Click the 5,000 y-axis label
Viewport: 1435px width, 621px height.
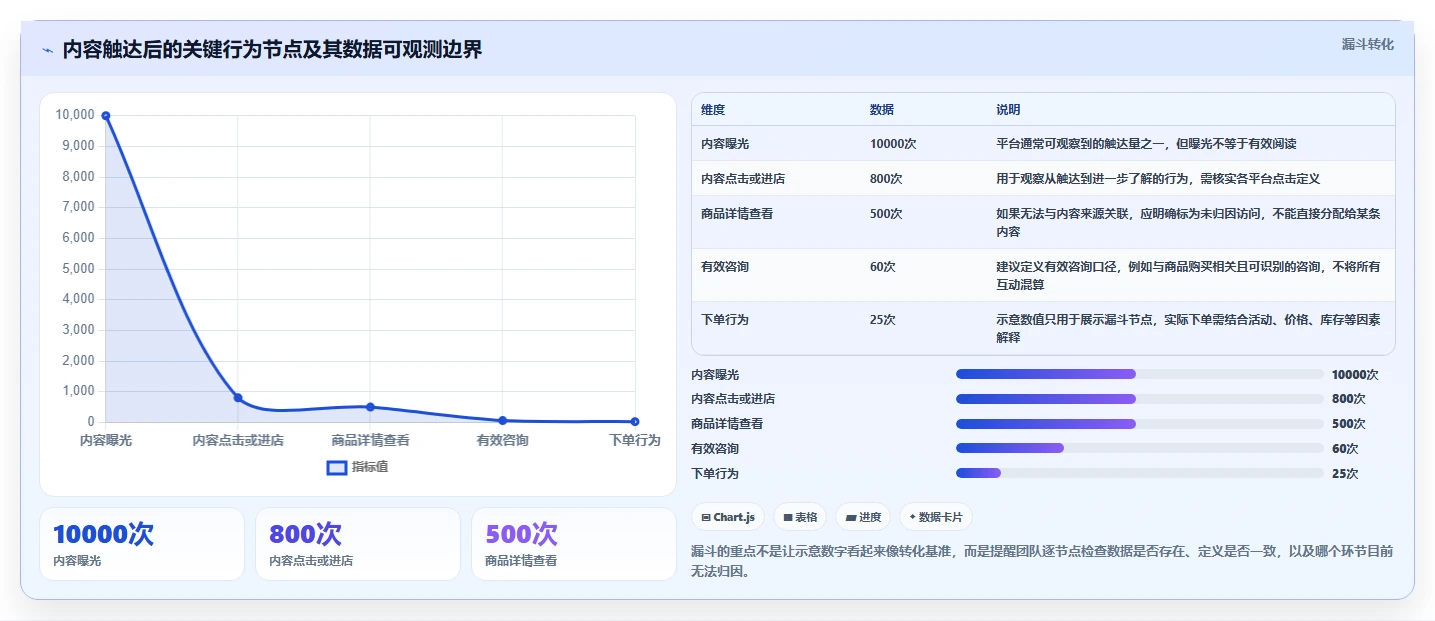[x=78, y=269]
